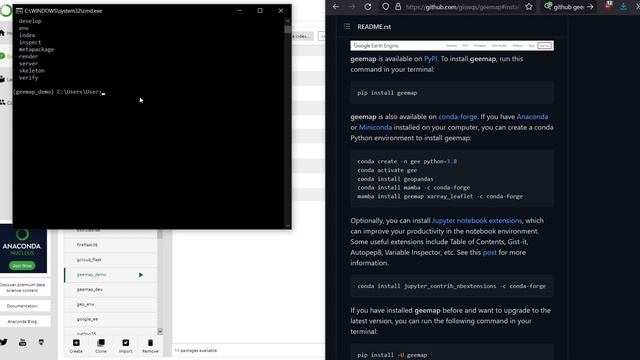Click Join Now on Anaconda Nucleus
The width and height of the screenshot is (640, 360).
coord(22,266)
